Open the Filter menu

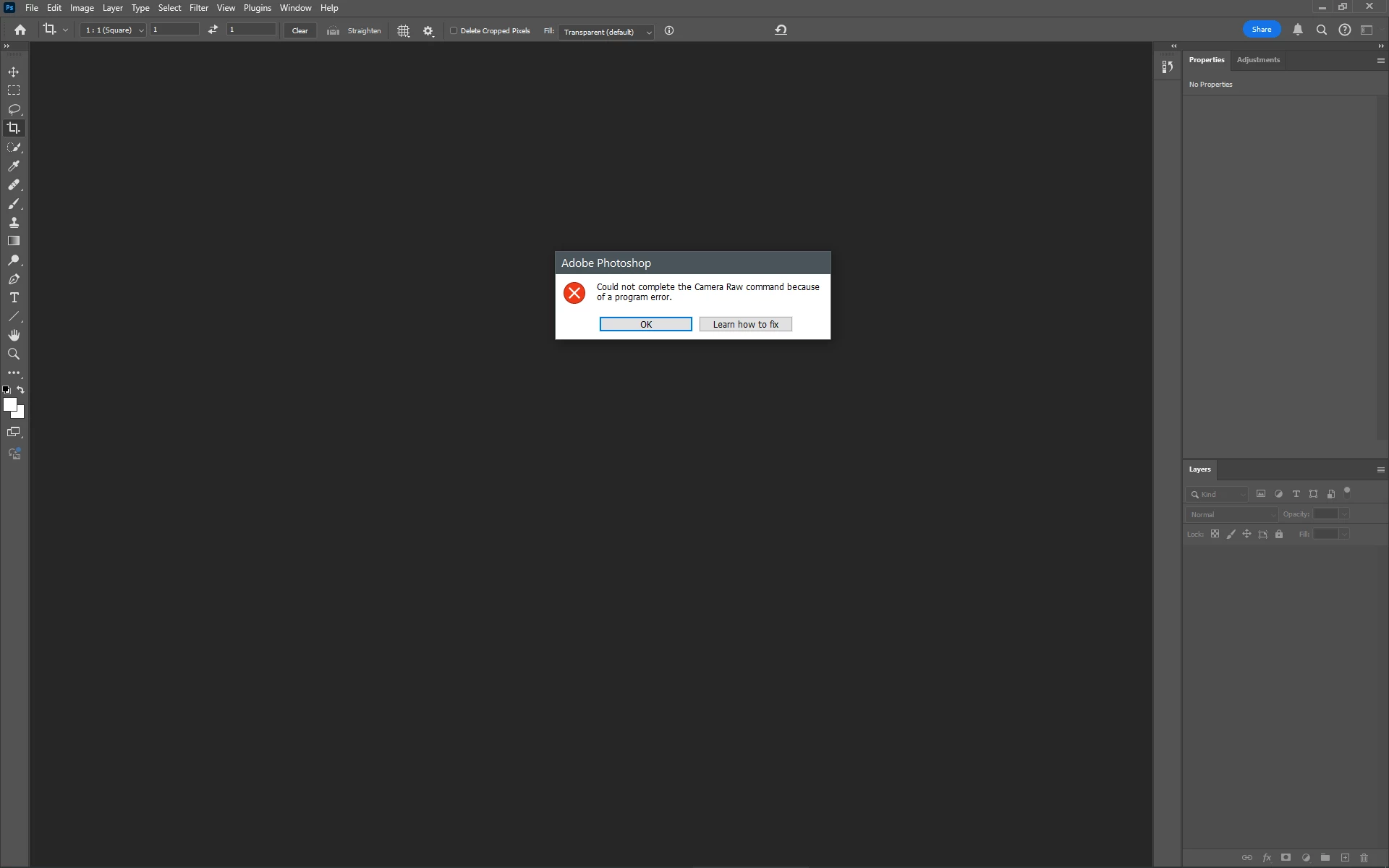tap(198, 8)
